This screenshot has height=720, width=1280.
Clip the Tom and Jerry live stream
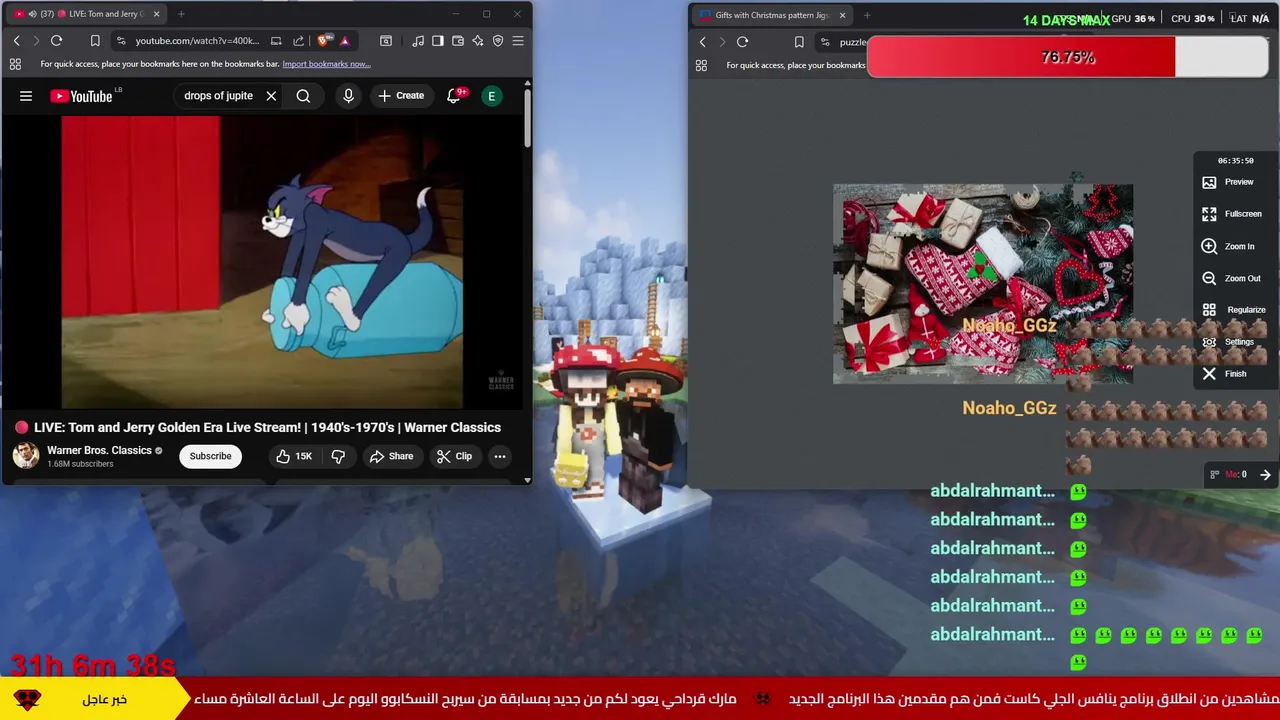pos(454,456)
